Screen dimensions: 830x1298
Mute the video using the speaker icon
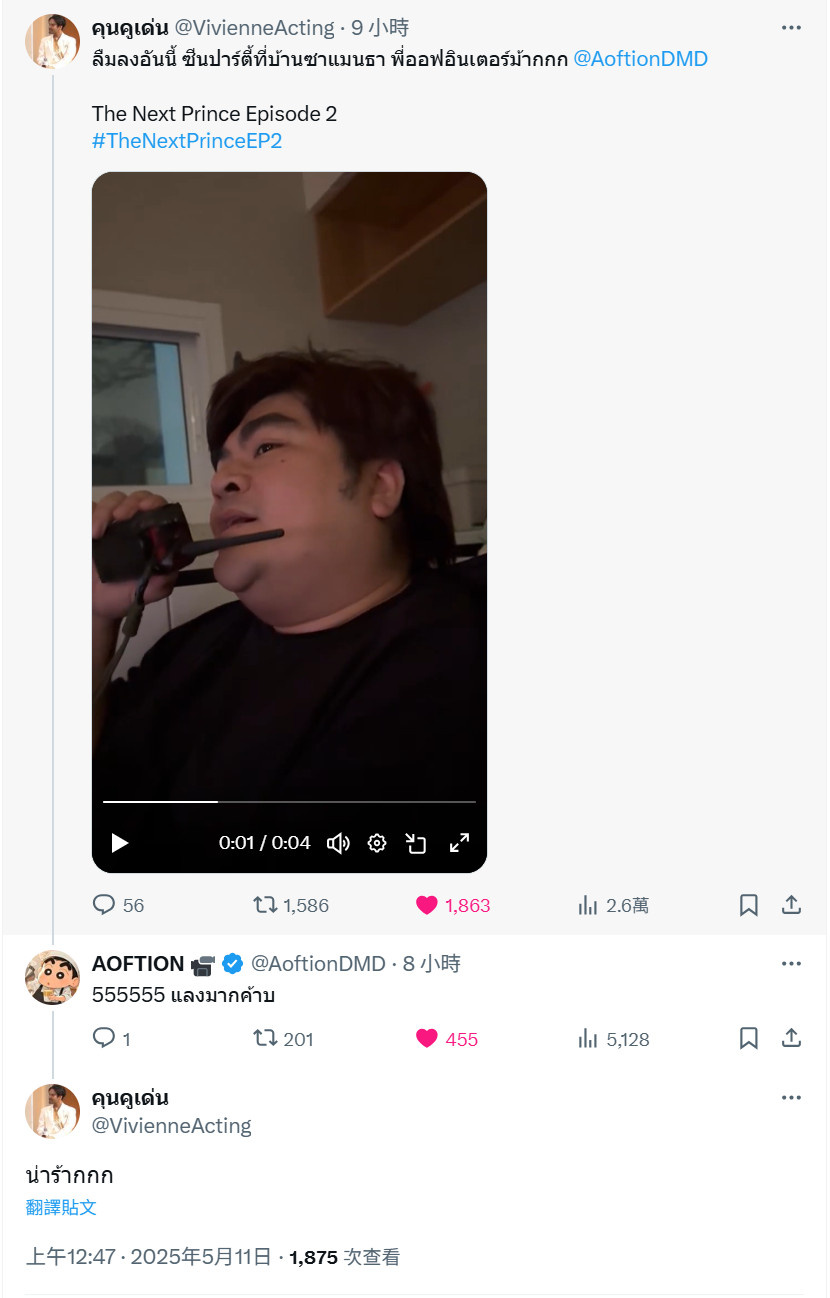click(x=338, y=843)
